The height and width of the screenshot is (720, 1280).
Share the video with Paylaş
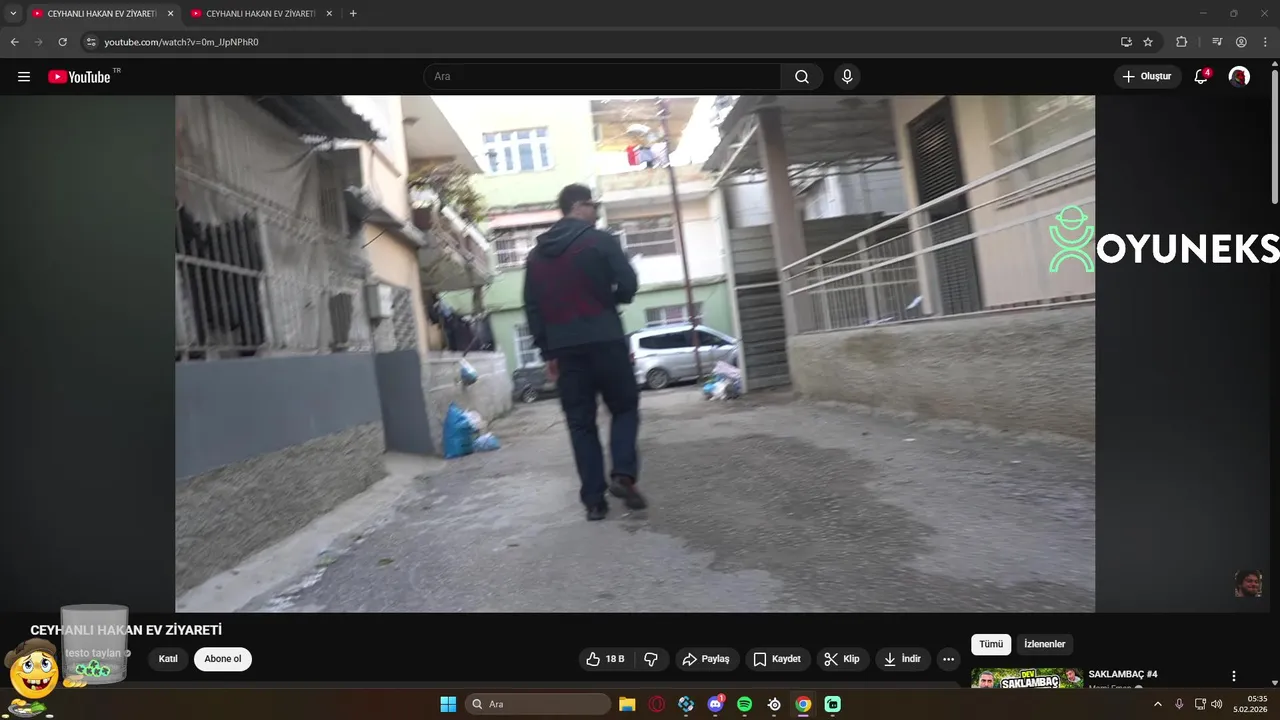(706, 659)
